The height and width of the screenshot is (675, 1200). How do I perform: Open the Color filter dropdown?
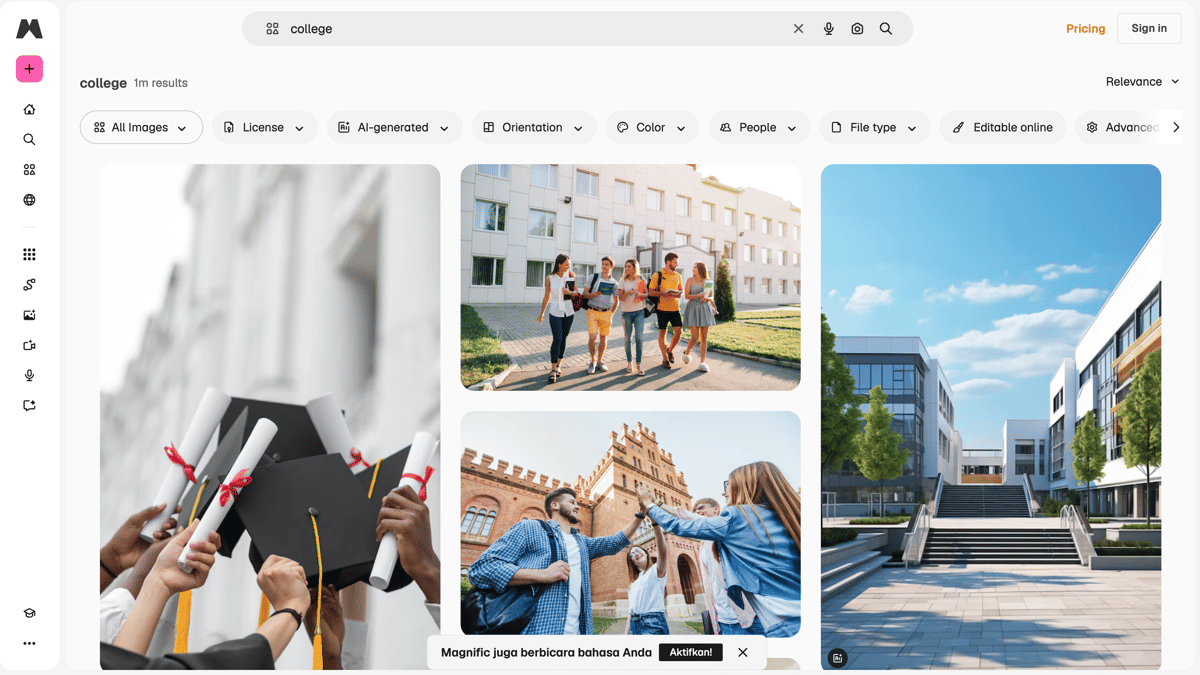[x=651, y=128]
